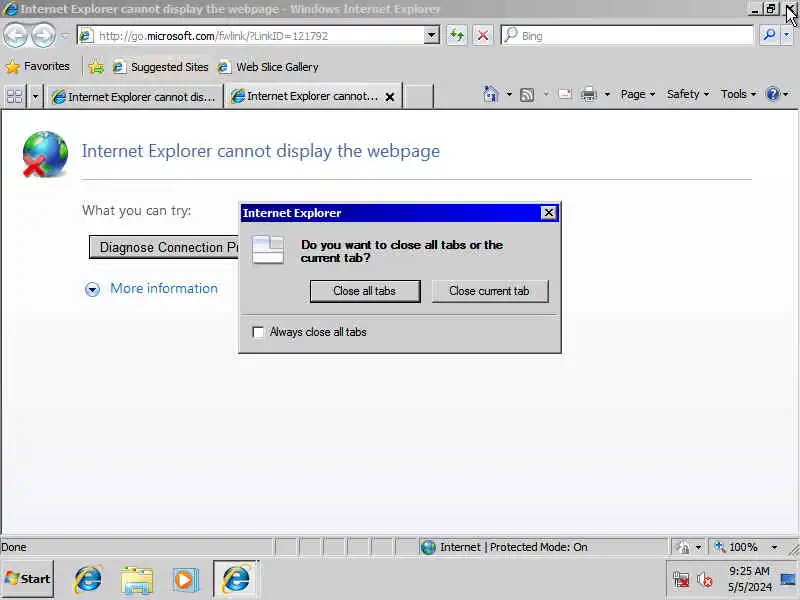Viewport: 800px width, 600px height.
Task: Click the Read Mail icon
Action: (565, 94)
